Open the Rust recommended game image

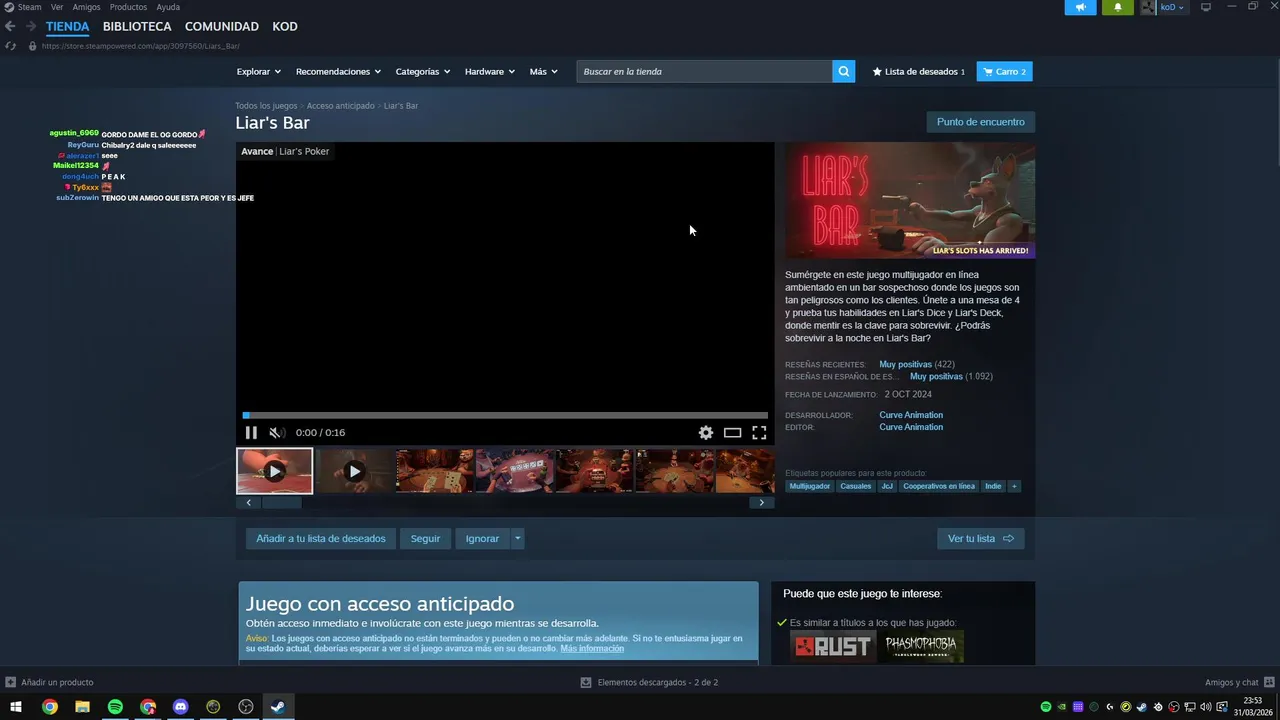click(833, 646)
